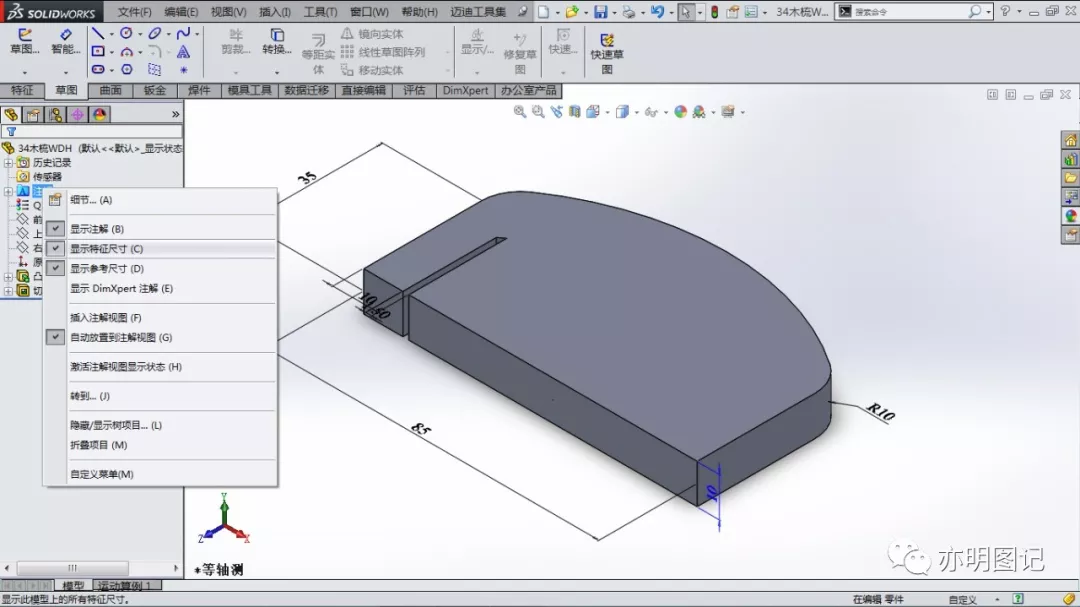Click Previous View icon

(x=557, y=112)
